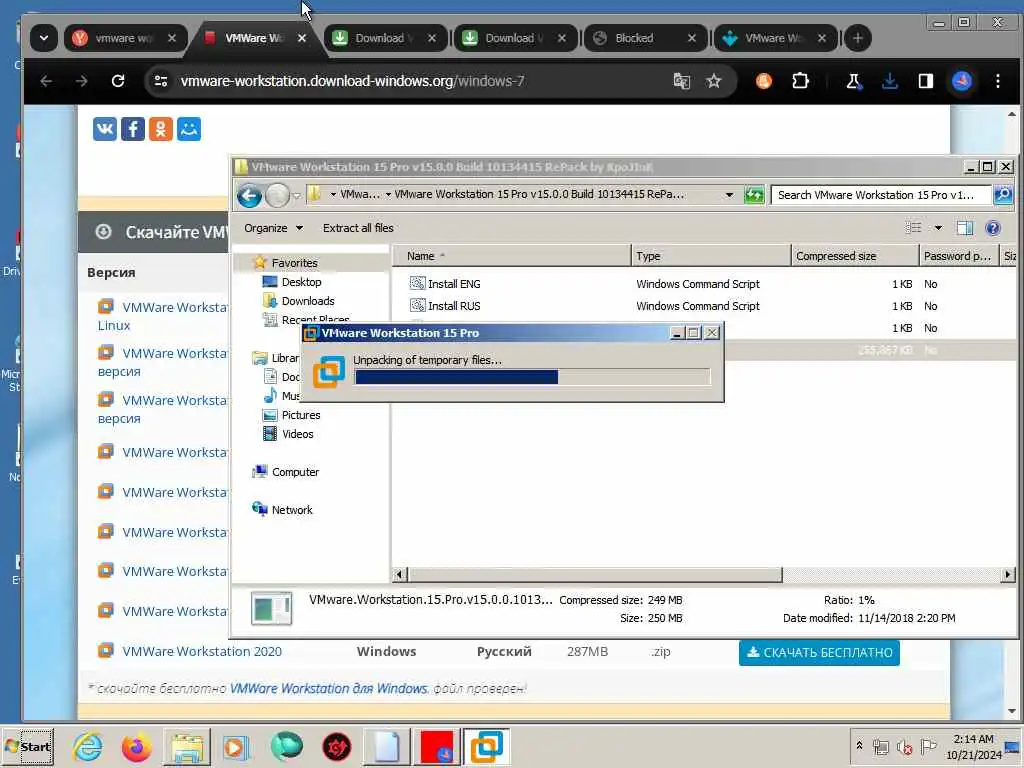Change Explorer view icon
The width and height of the screenshot is (1024, 768).
pyautogui.click(x=913, y=228)
